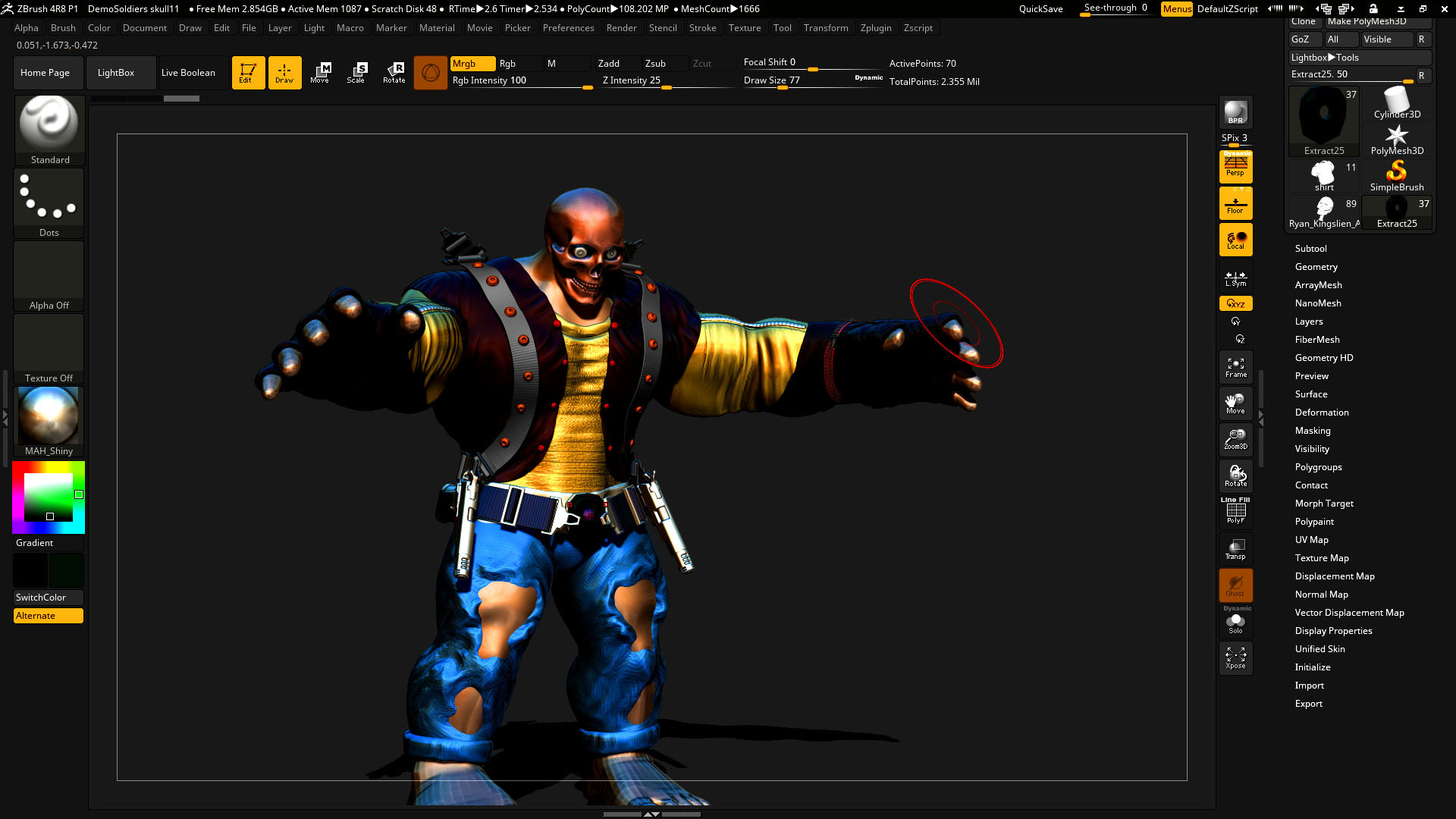Click the Gizmo 3D sphere icon

click(x=430, y=73)
